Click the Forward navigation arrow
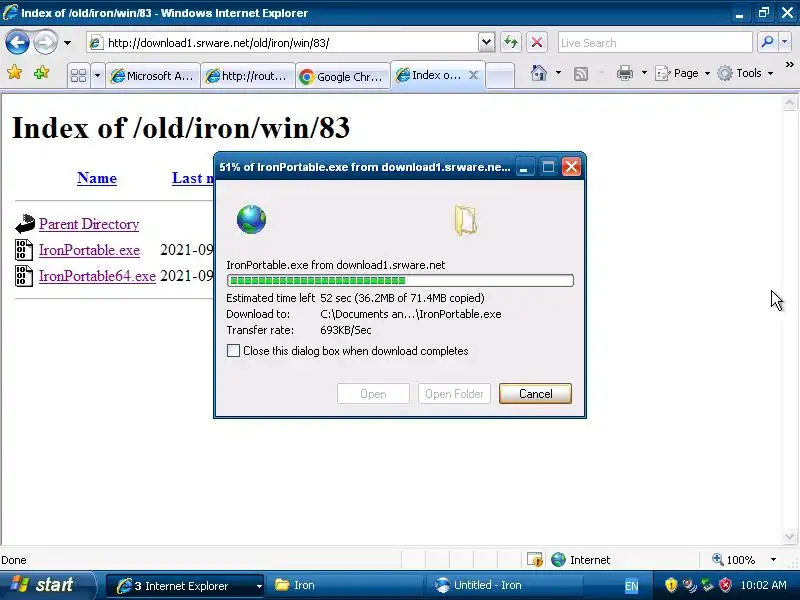 click(x=46, y=42)
